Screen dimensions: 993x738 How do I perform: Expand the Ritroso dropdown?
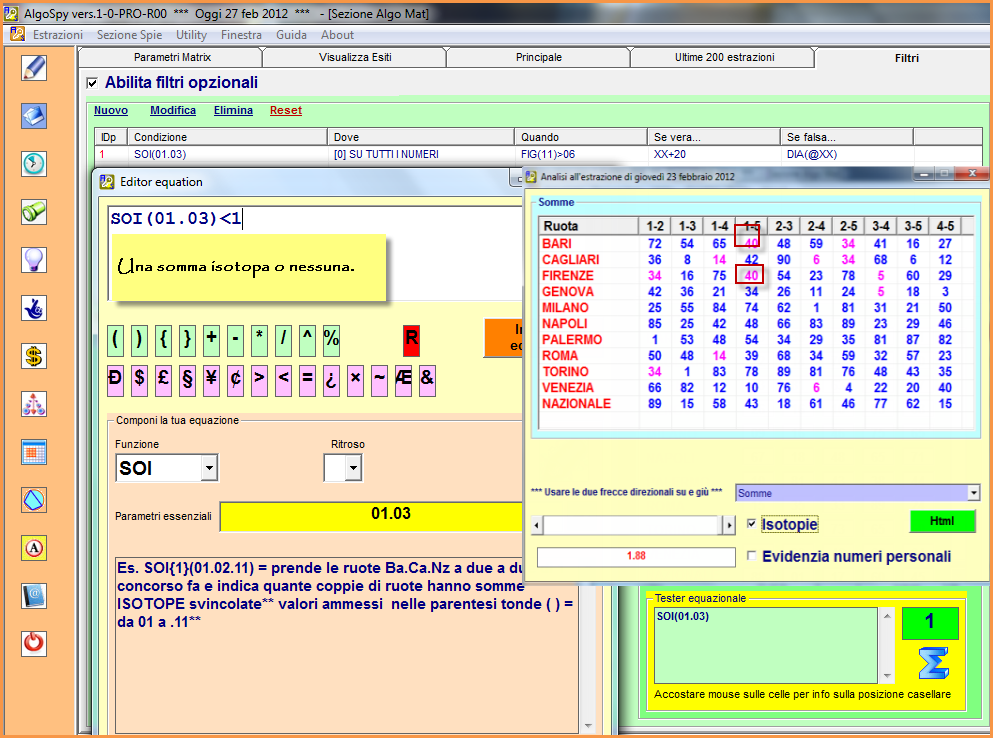352,468
